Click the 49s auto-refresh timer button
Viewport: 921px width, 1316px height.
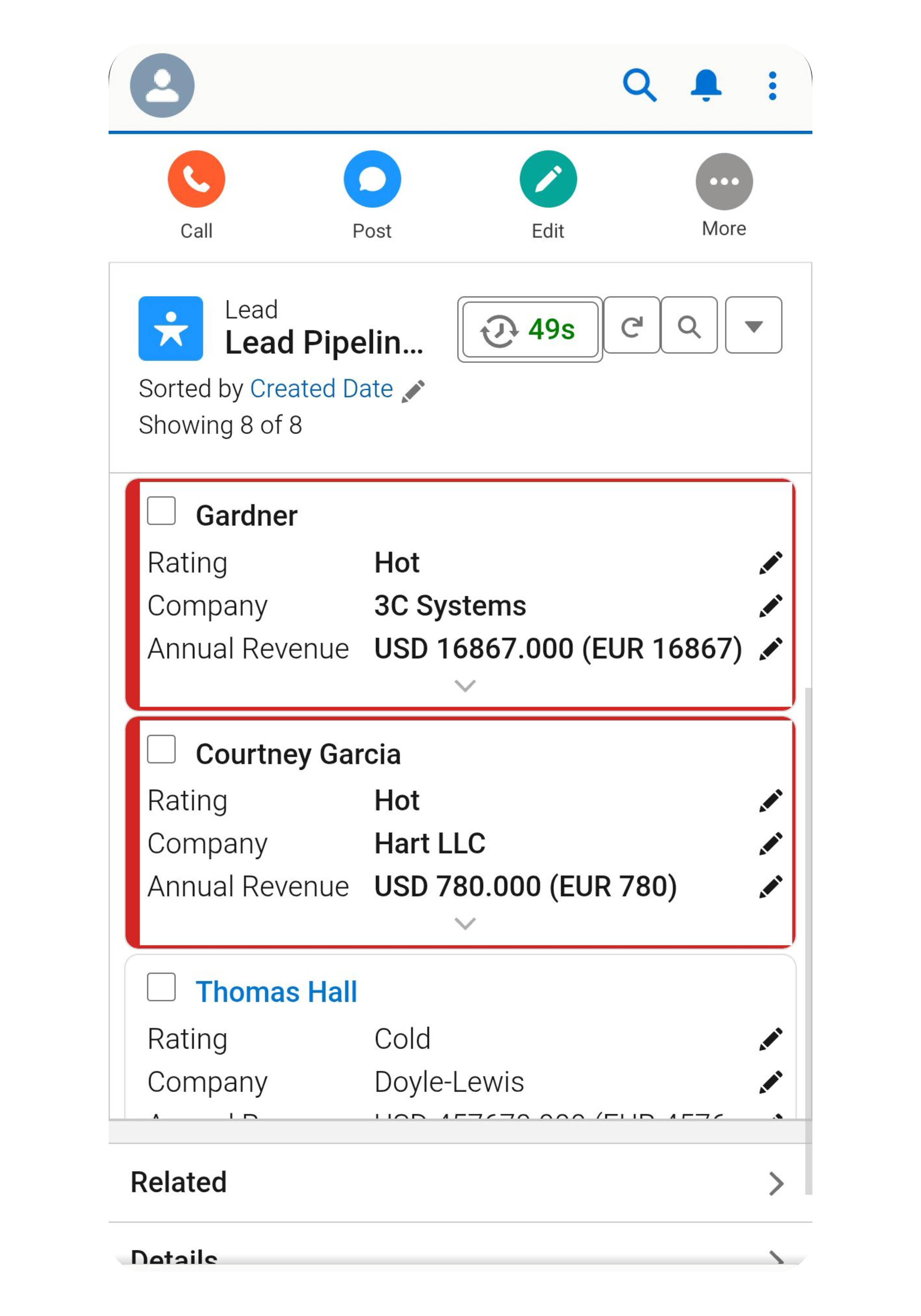pyautogui.click(x=529, y=330)
